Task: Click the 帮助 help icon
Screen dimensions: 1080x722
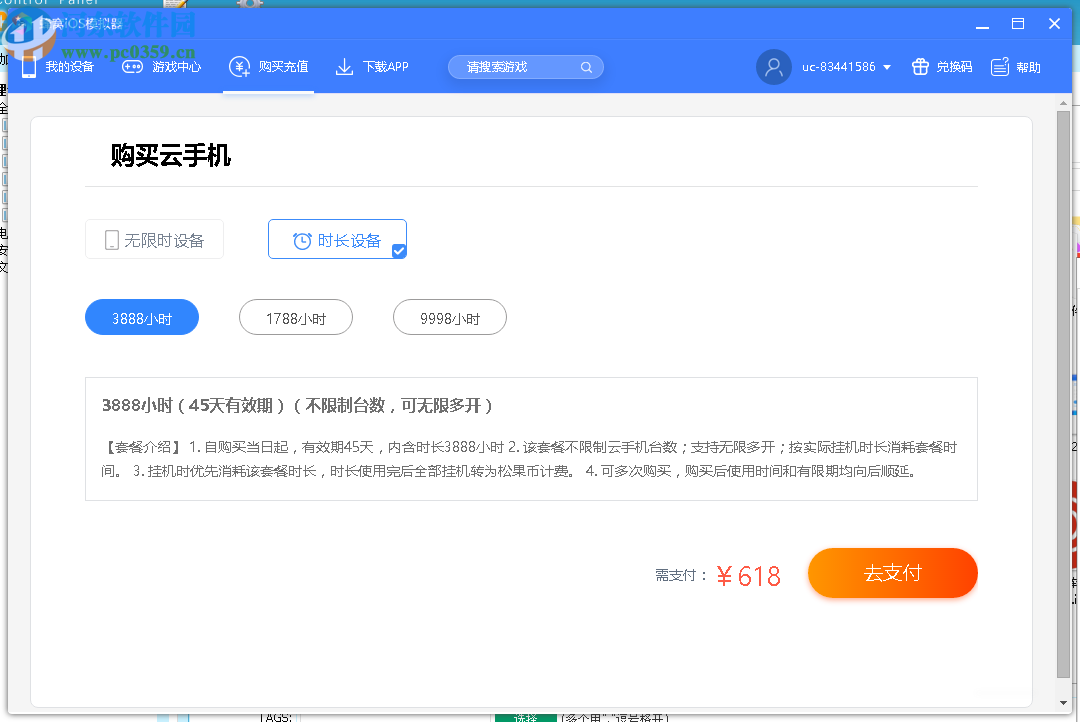Action: (1000, 66)
